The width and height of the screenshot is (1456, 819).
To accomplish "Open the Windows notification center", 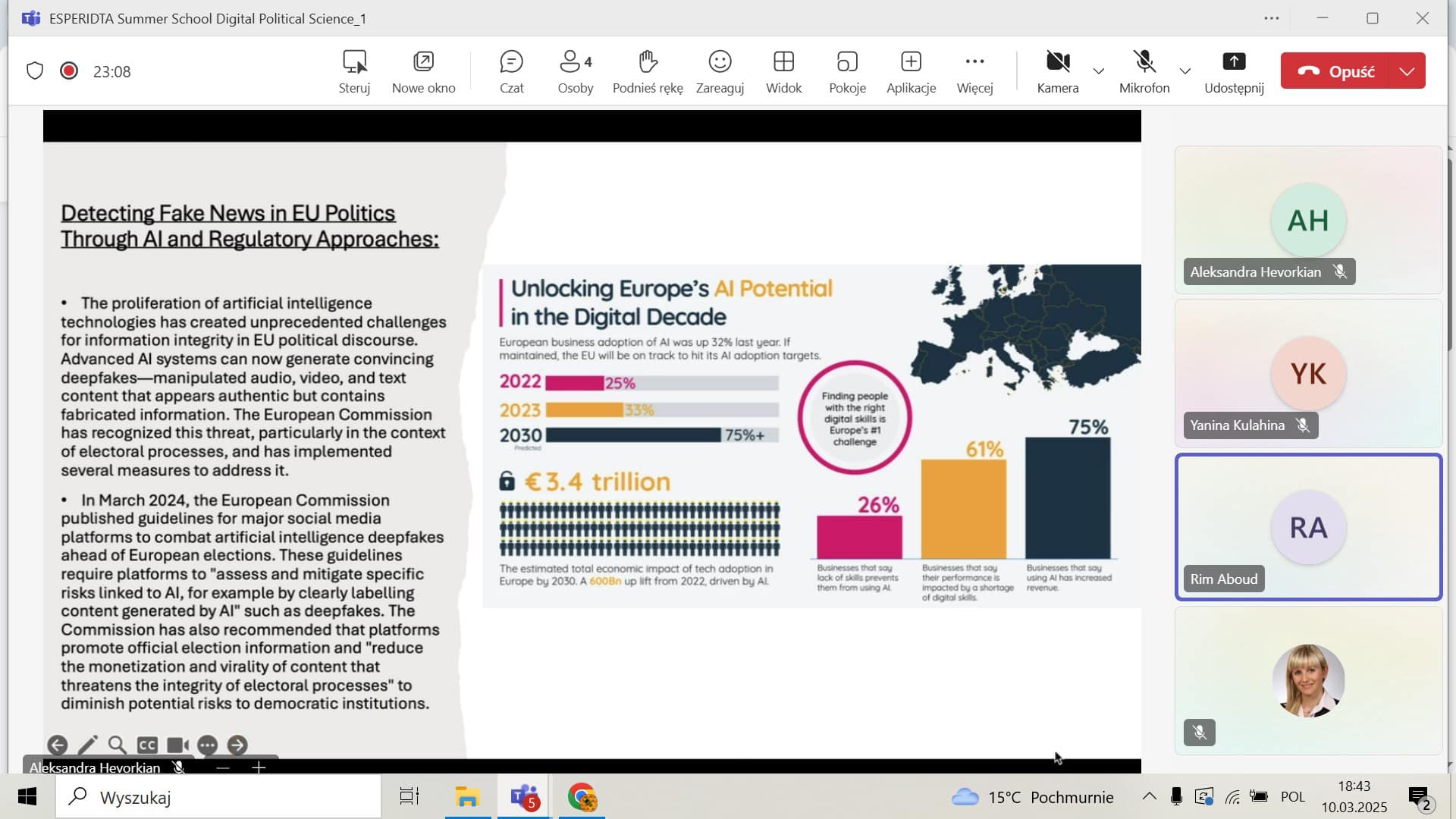I will [x=1420, y=798].
